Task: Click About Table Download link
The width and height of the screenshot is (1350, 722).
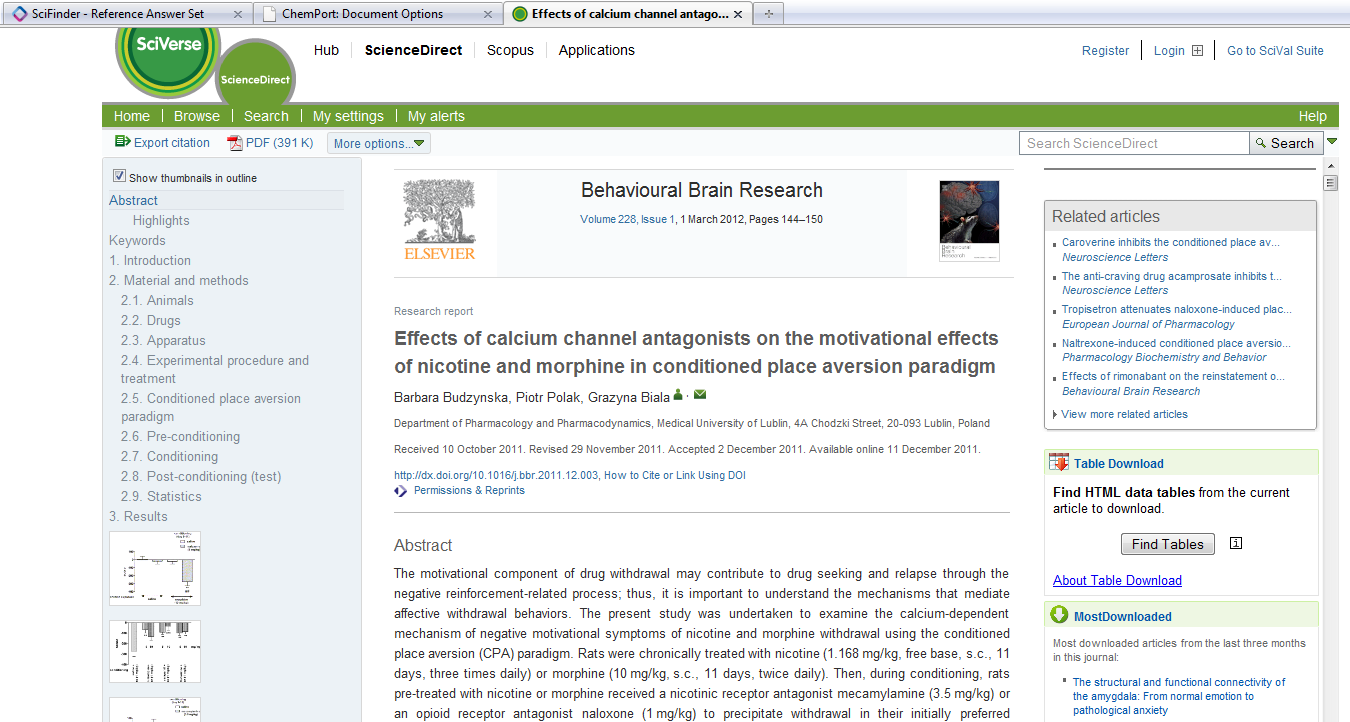Action: click(1117, 580)
